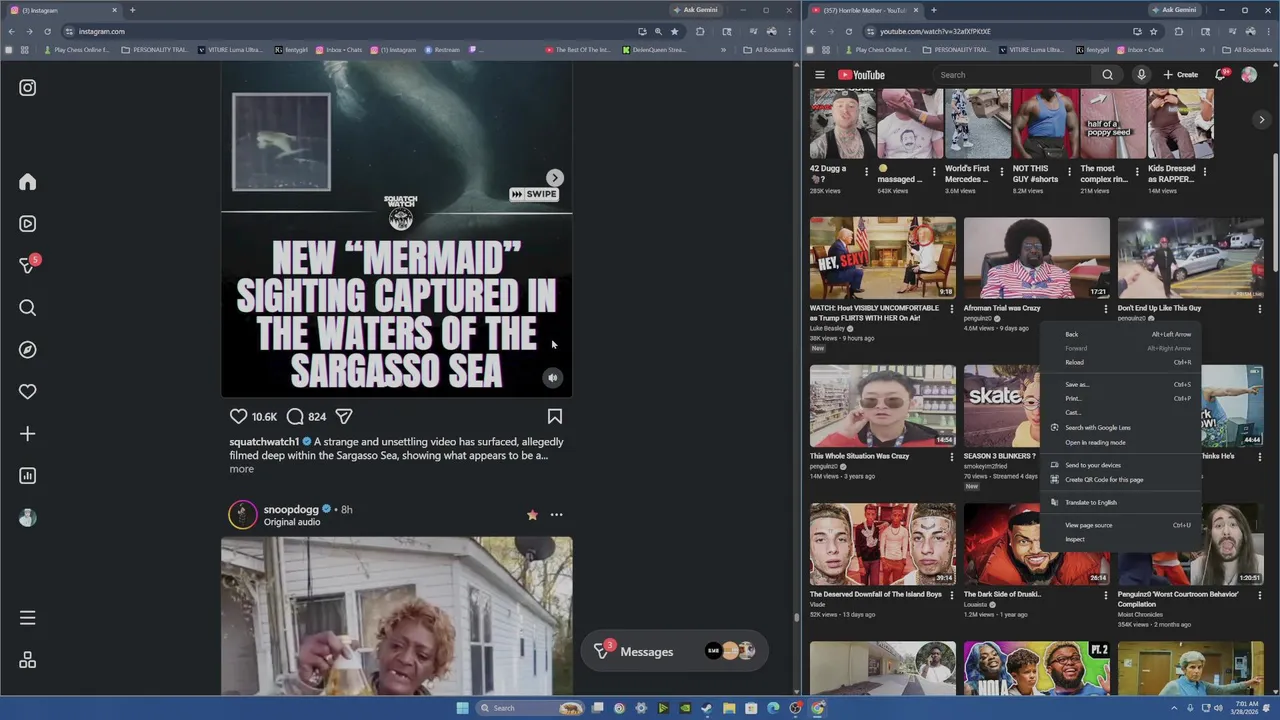Choose 'Translate to English' in context menu
1280x720 pixels.
[1120, 502]
